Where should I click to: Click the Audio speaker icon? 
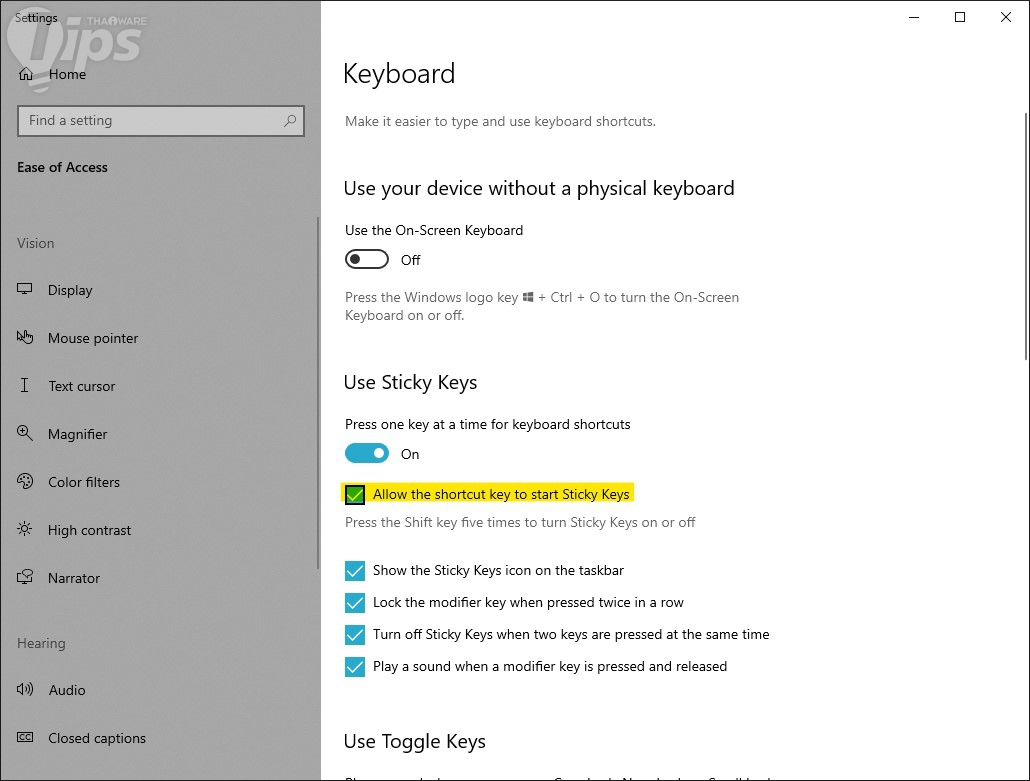pyautogui.click(x=26, y=690)
